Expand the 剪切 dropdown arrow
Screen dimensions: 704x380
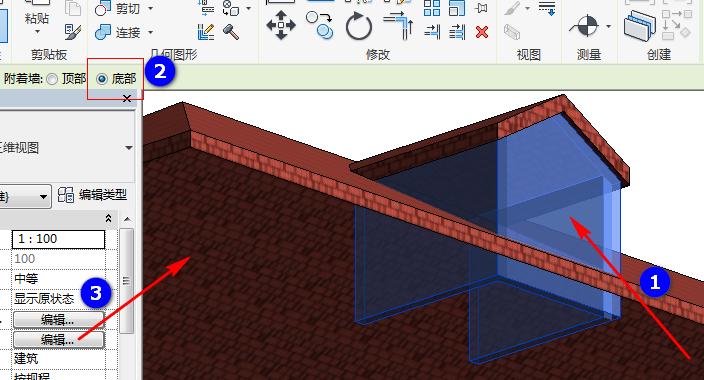point(150,9)
